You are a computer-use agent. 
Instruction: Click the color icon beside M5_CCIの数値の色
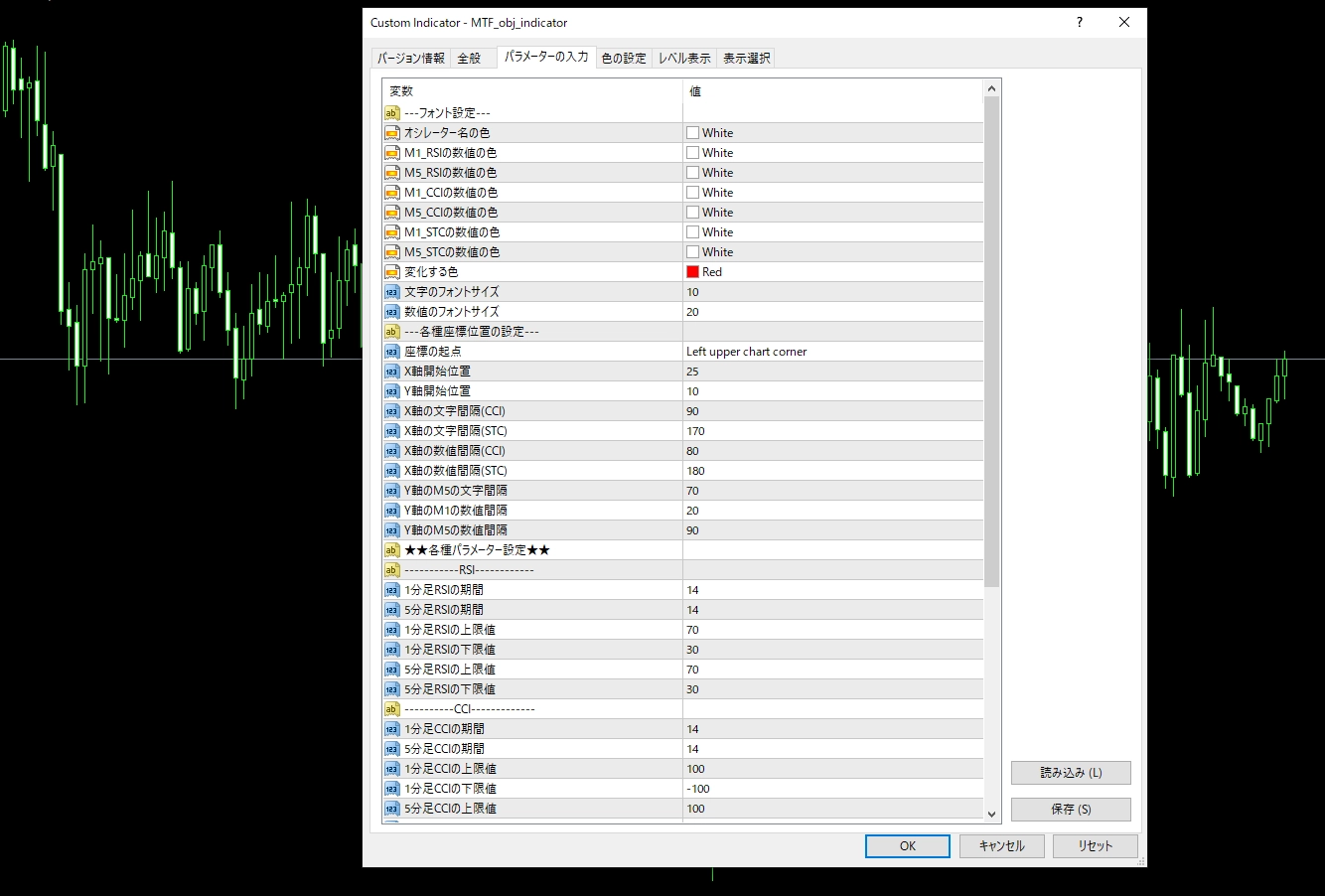pyautogui.click(x=392, y=213)
